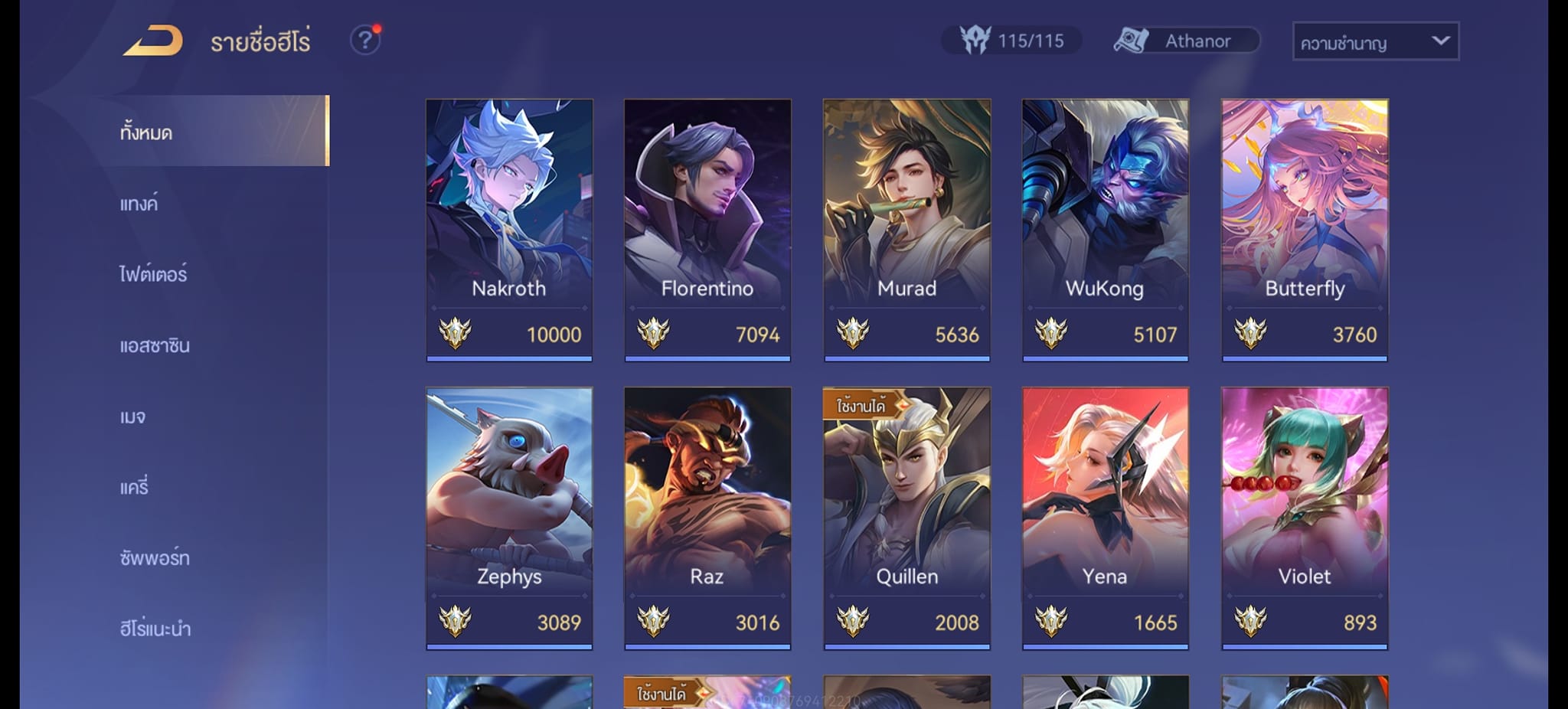1568x709 pixels.
Task: Click Zephys's mastery badge icon
Action: point(455,622)
